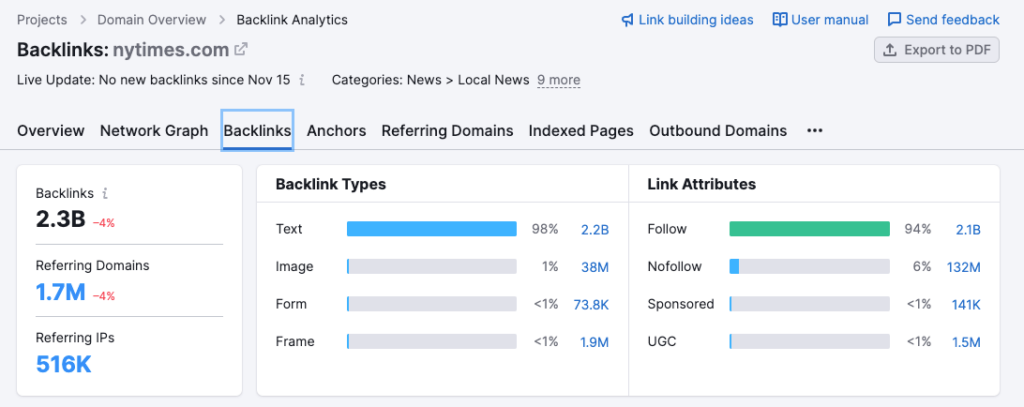Screen dimensions: 1024x407
Task: Click the Frame backlink type label
Action: pos(295,342)
